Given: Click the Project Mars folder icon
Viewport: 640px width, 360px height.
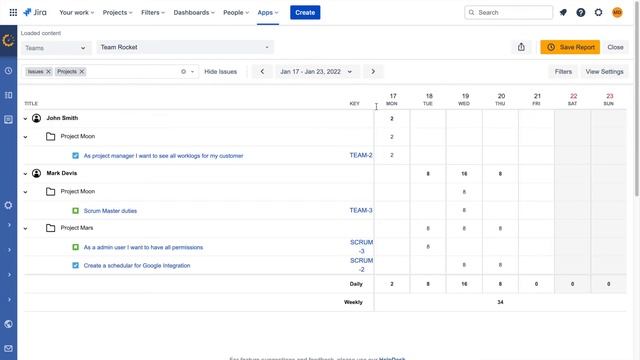Looking at the screenshot, I should 51,228.
